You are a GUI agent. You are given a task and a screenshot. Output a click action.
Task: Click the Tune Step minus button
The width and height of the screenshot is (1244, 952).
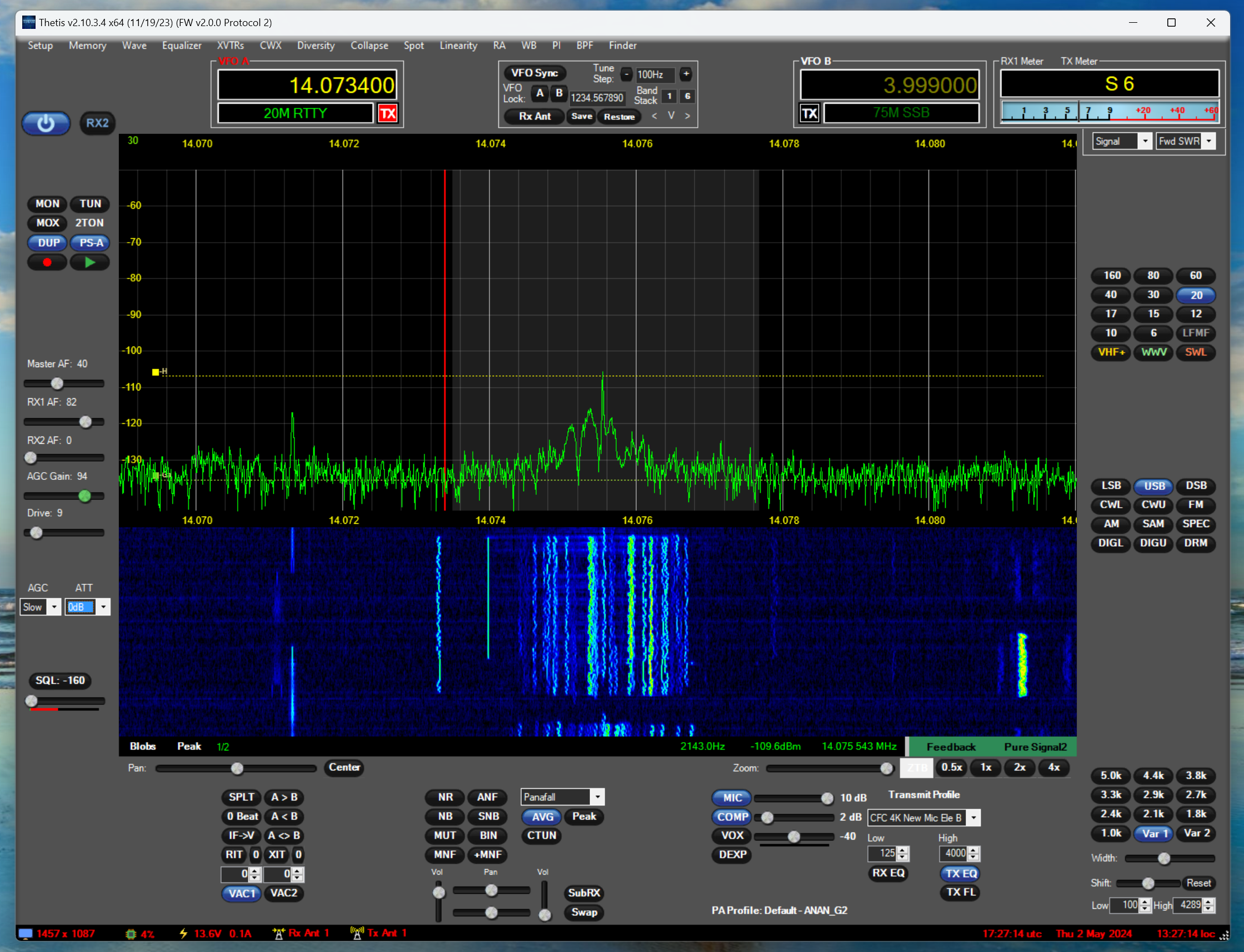tap(626, 74)
